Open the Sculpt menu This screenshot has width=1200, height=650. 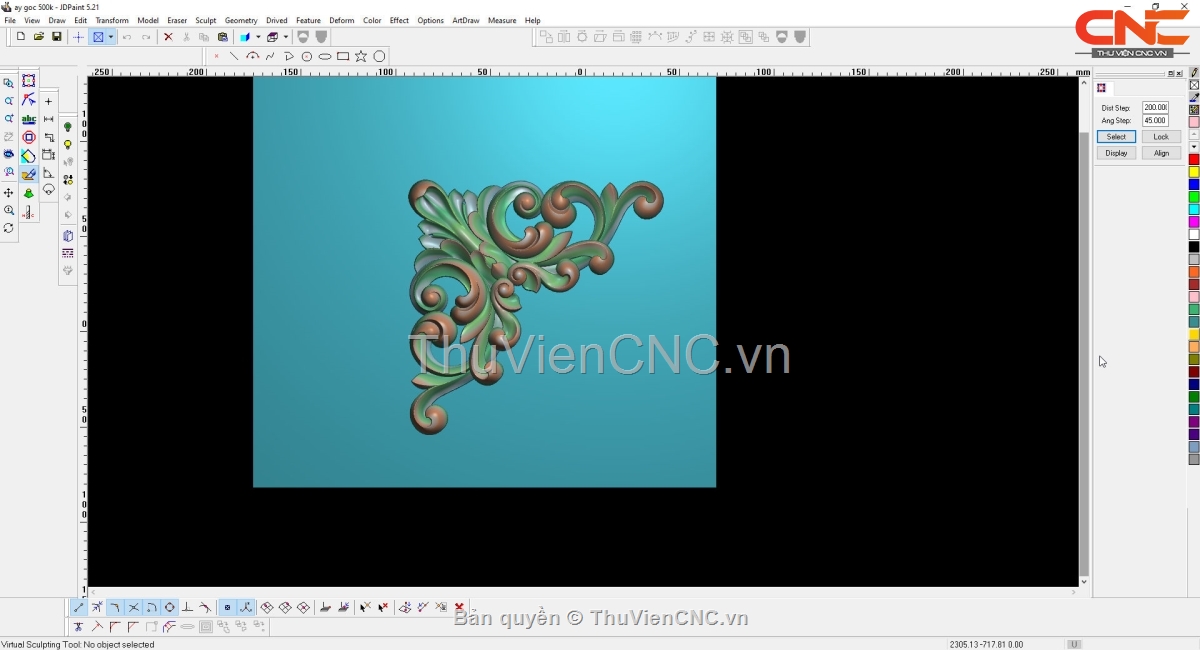pyautogui.click(x=205, y=20)
